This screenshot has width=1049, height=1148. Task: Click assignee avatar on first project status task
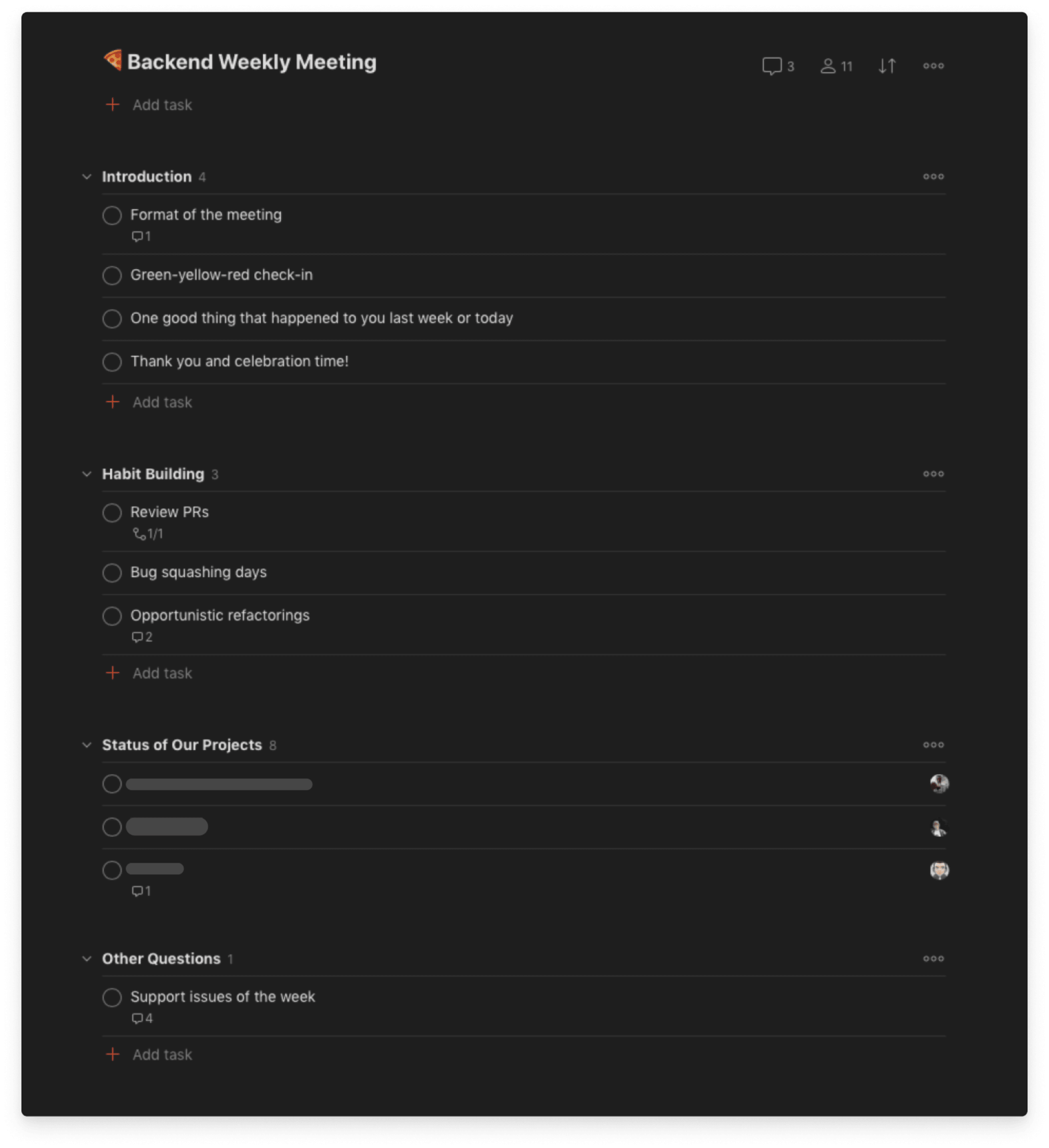point(939,784)
